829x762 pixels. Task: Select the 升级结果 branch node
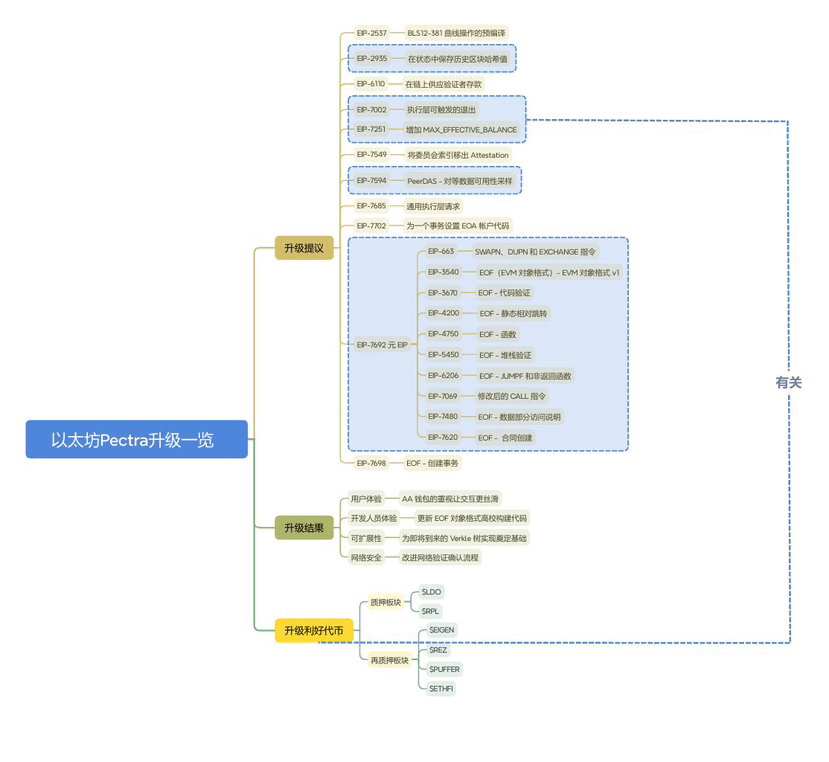click(304, 528)
